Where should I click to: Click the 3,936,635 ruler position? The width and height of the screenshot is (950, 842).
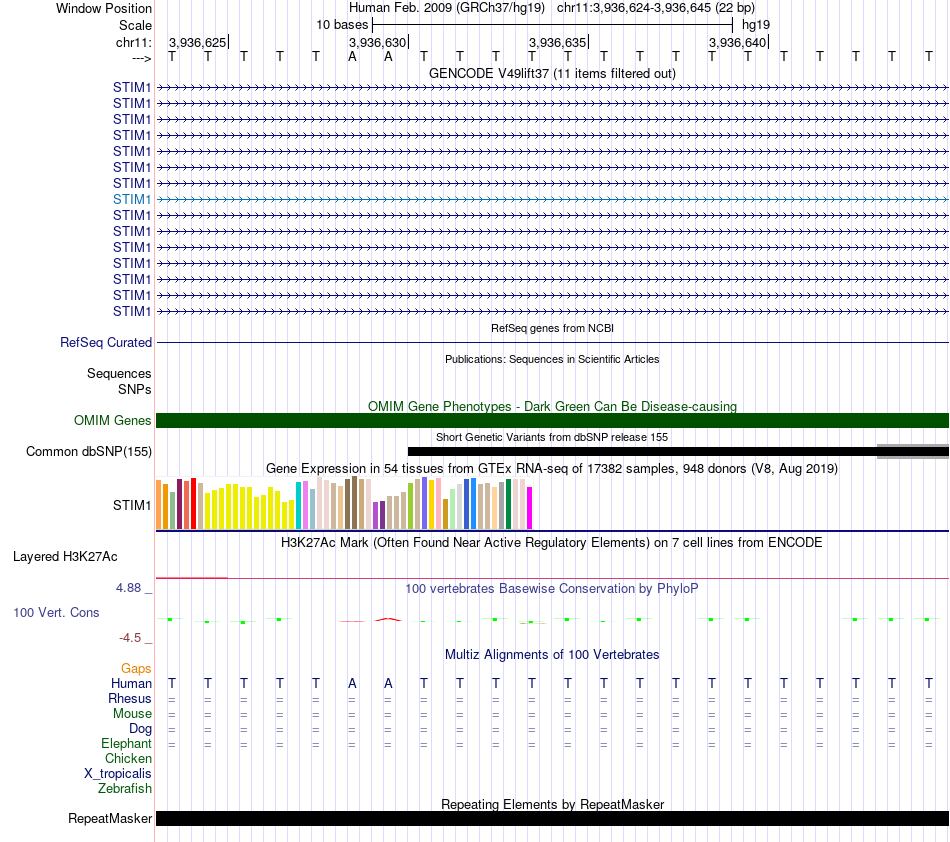click(557, 42)
